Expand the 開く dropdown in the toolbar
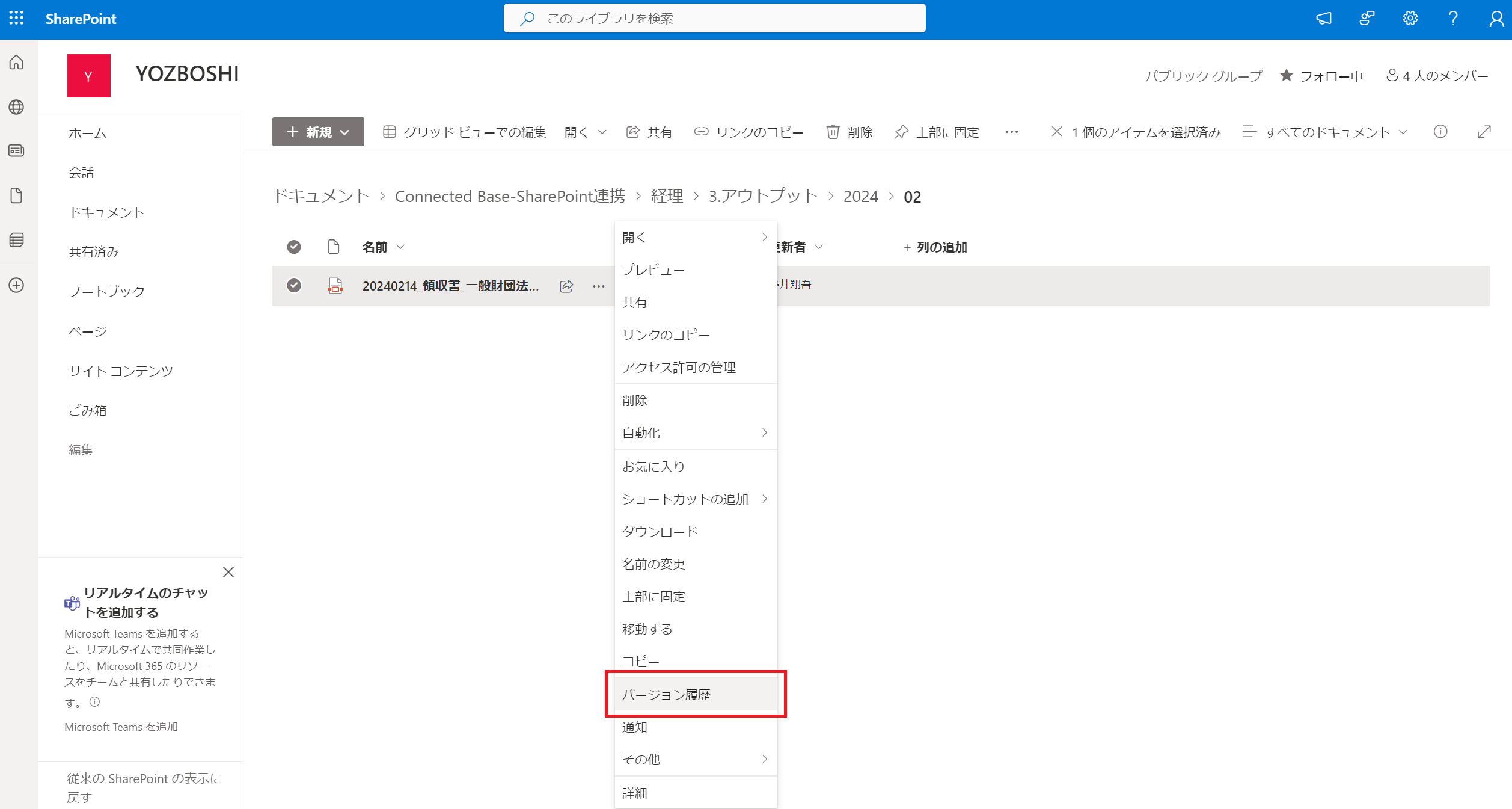The image size is (1512, 809). 585,132
